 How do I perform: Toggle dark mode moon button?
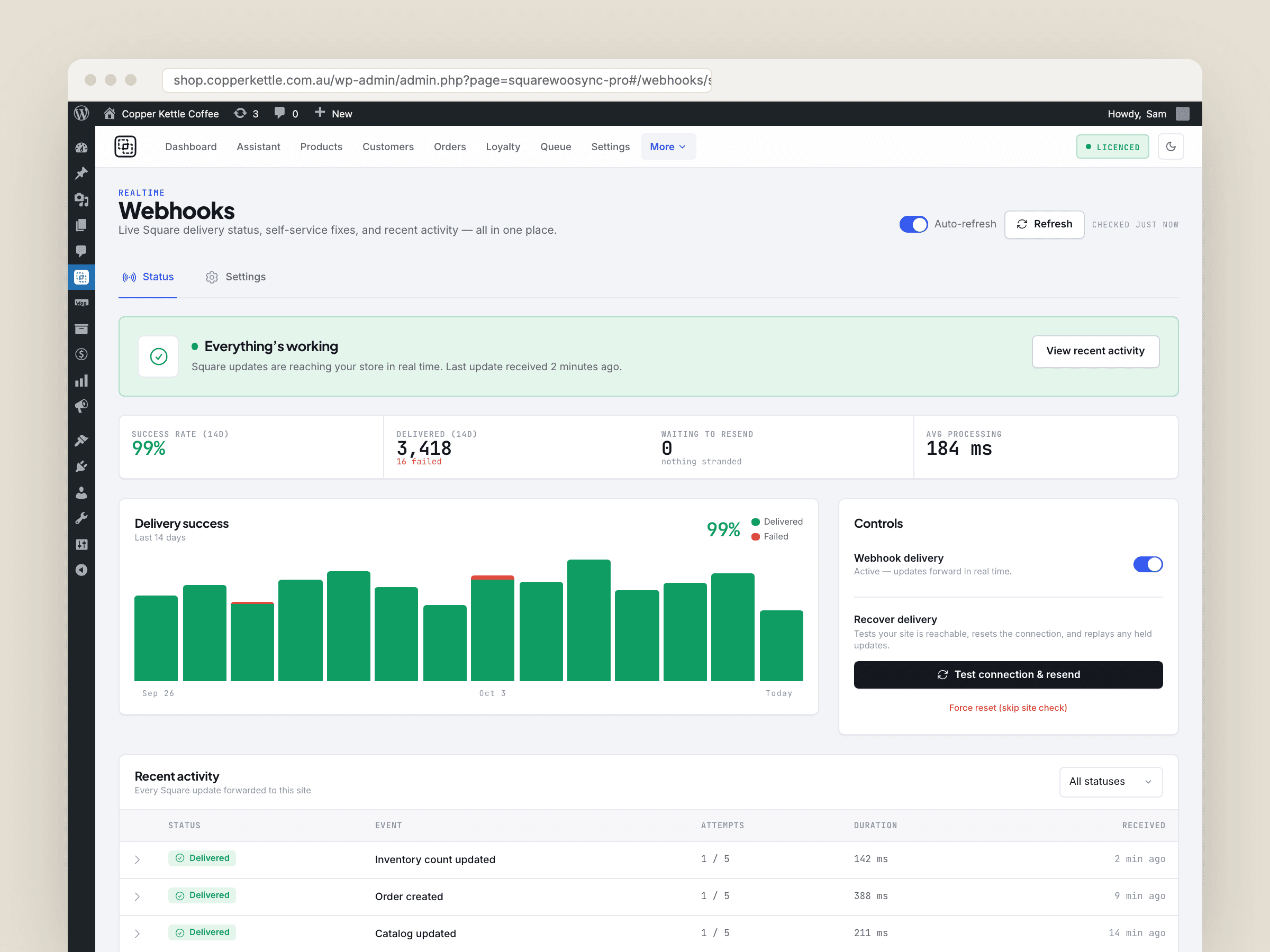(1170, 147)
